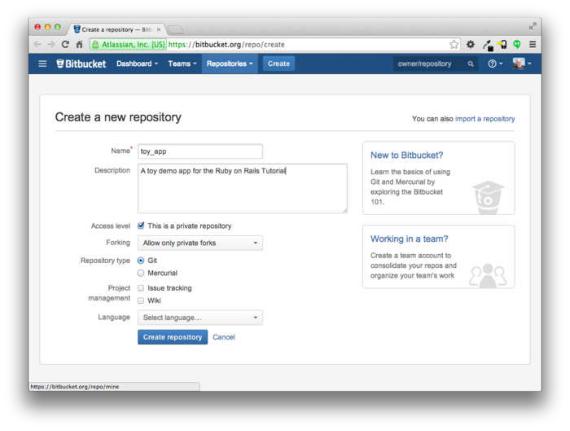Viewport: 570px width, 431px height.
Task: Open the New to Bitbucket? link
Action: click(x=406, y=155)
